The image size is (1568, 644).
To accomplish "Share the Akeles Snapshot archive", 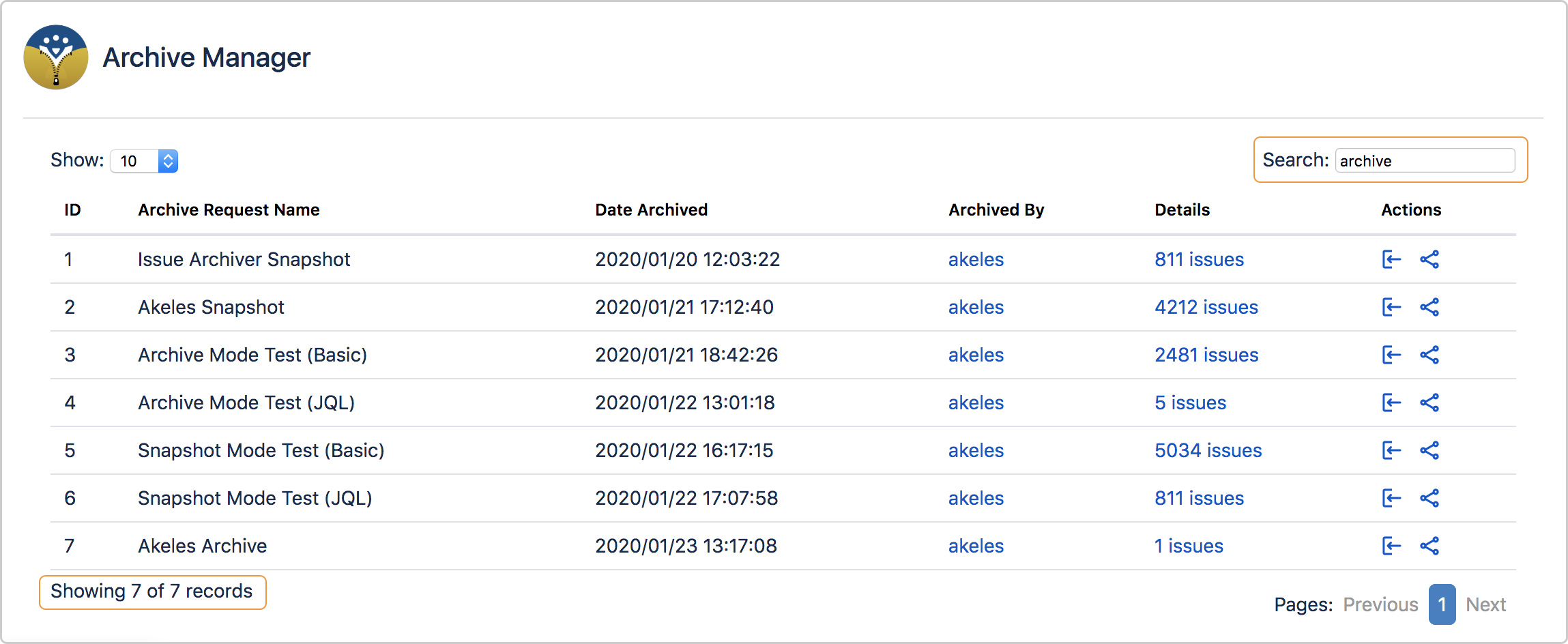I will (1430, 307).
